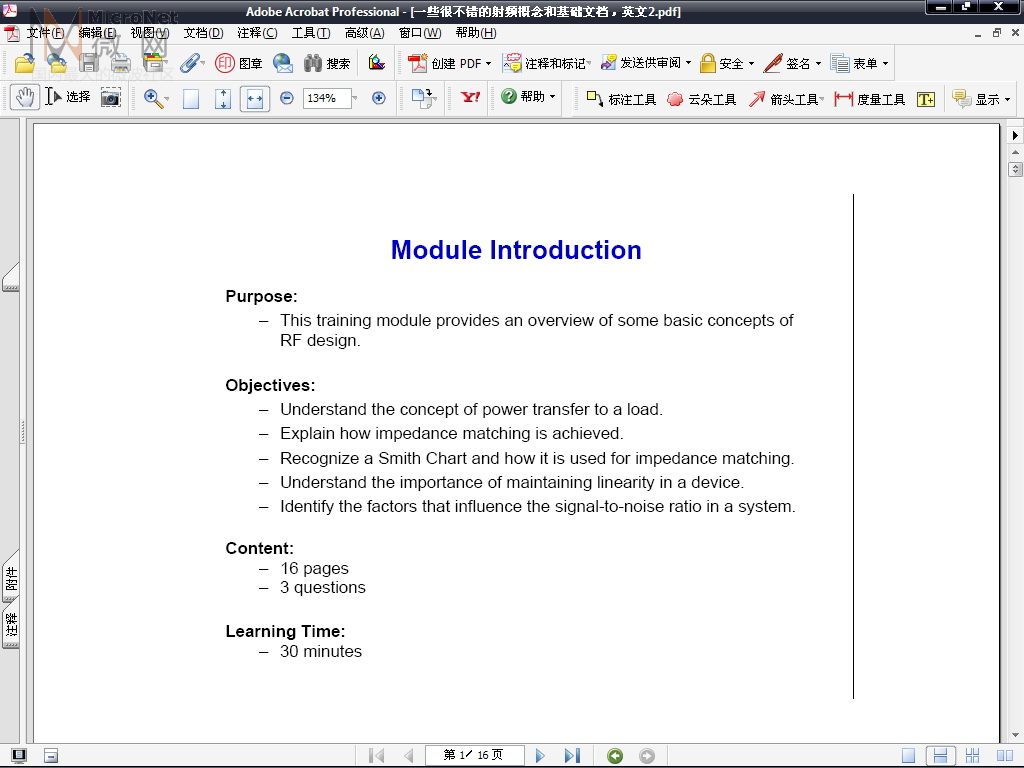Click the Print icon in toolbar
The width and height of the screenshot is (1024, 768).
(121, 63)
